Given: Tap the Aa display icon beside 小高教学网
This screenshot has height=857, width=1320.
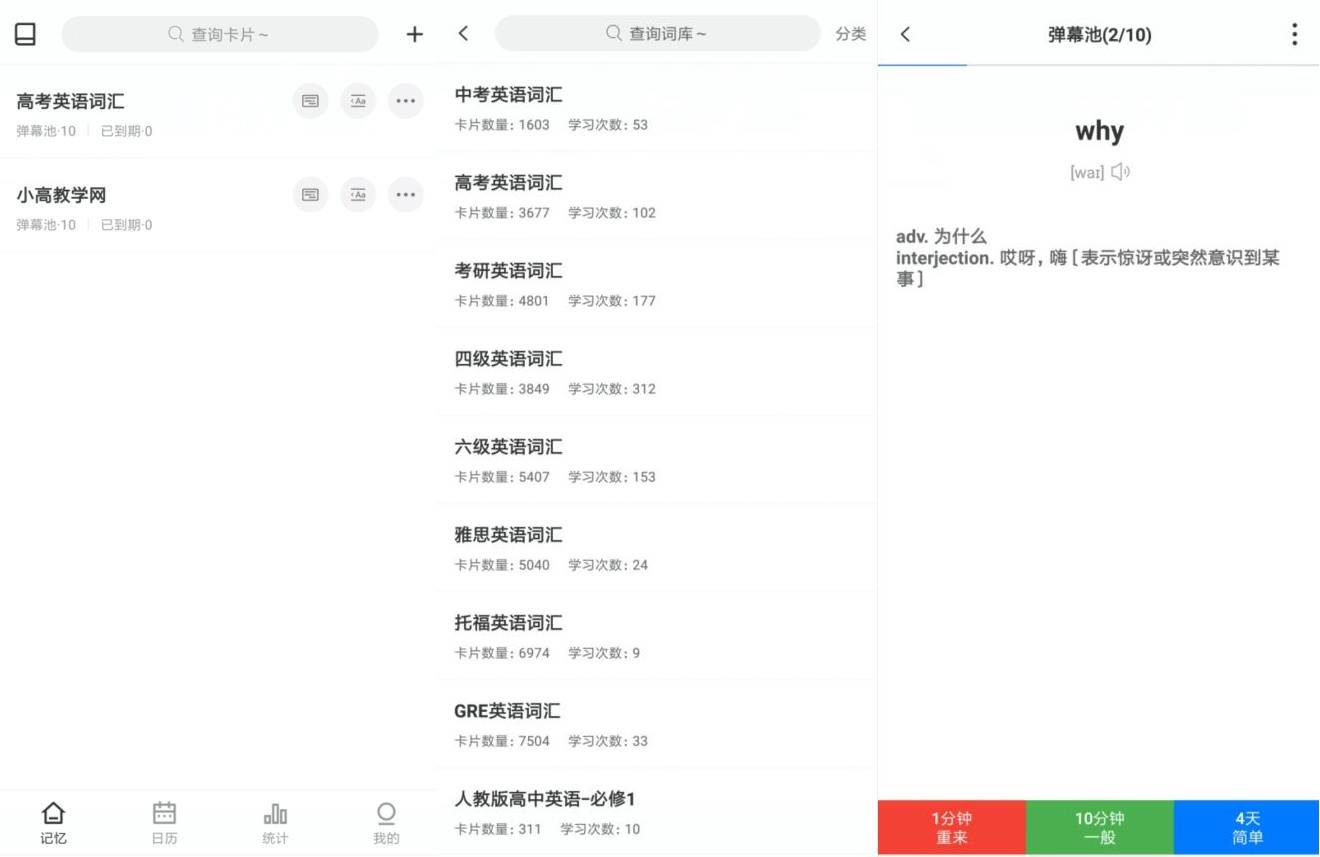Looking at the screenshot, I should pyautogui.click(x=358, y=194).
